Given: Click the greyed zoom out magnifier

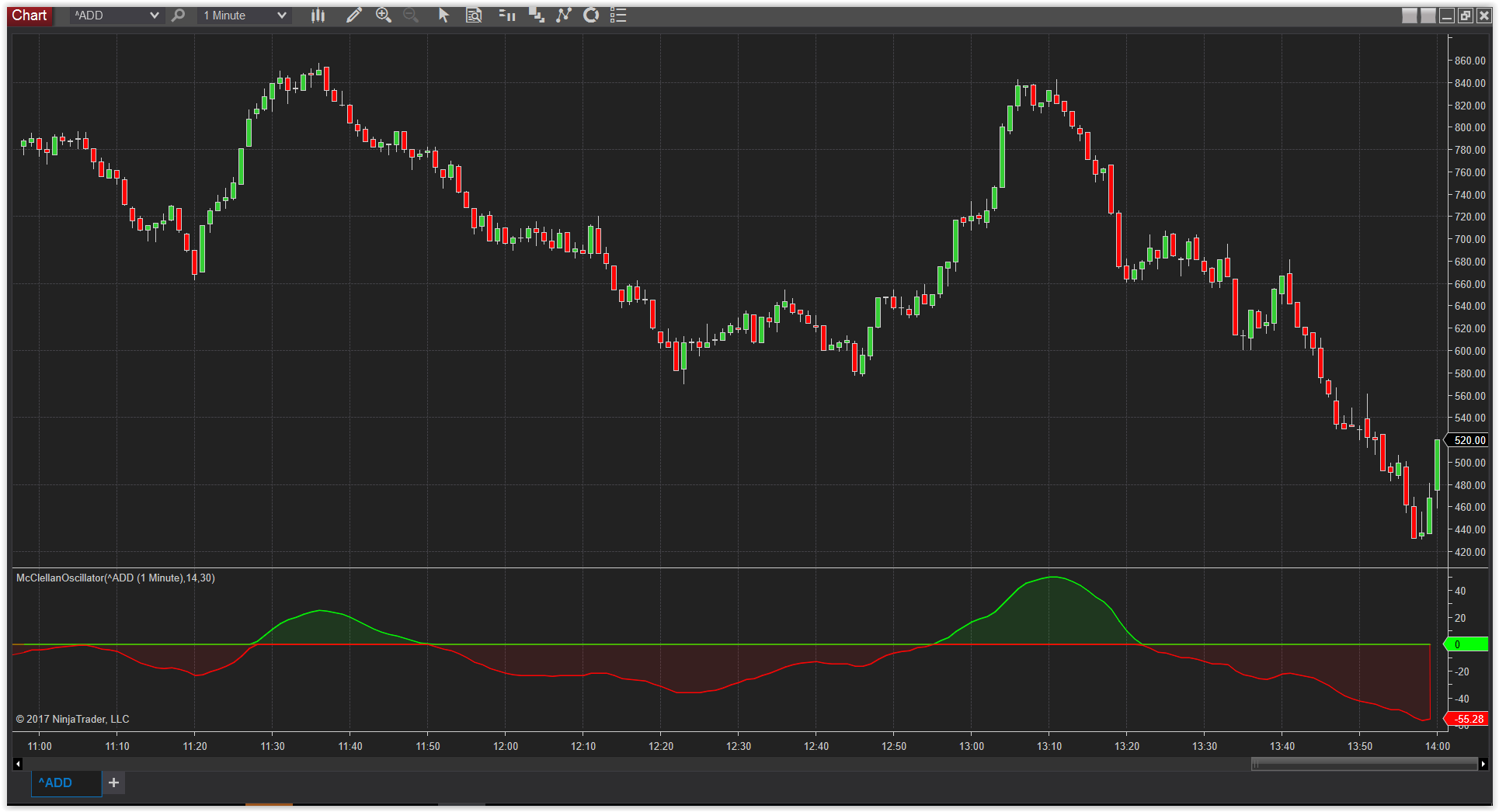Looking at the screenshot, I should tap(411, 16).
